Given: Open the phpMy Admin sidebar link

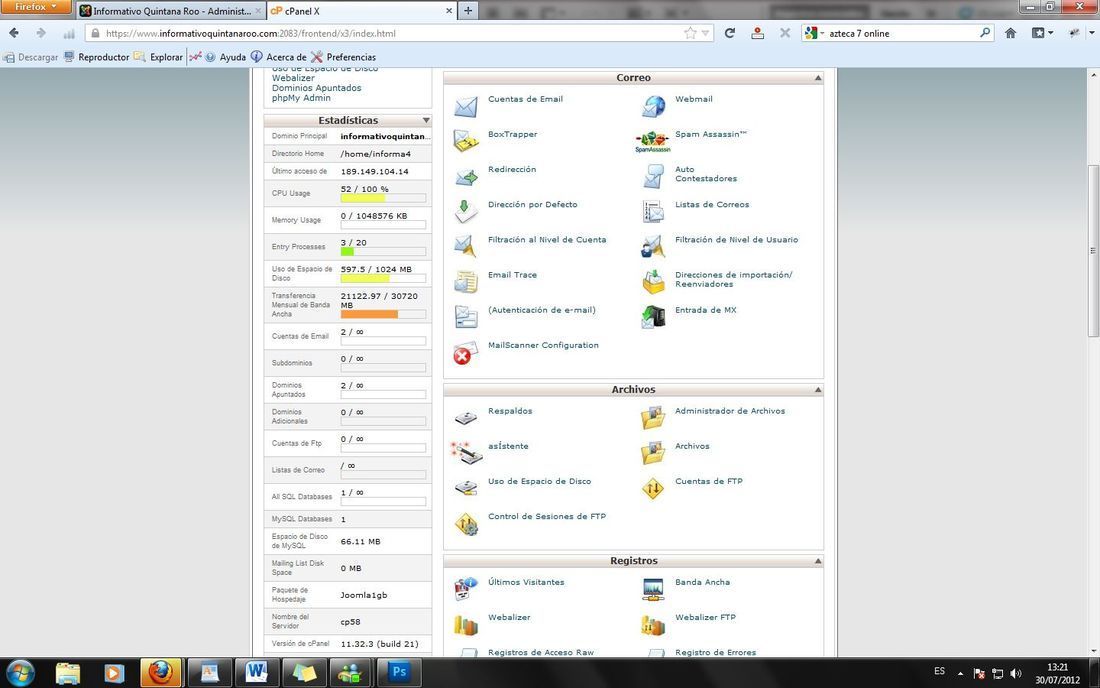Looking at the screenshot, I should point(301,97).
